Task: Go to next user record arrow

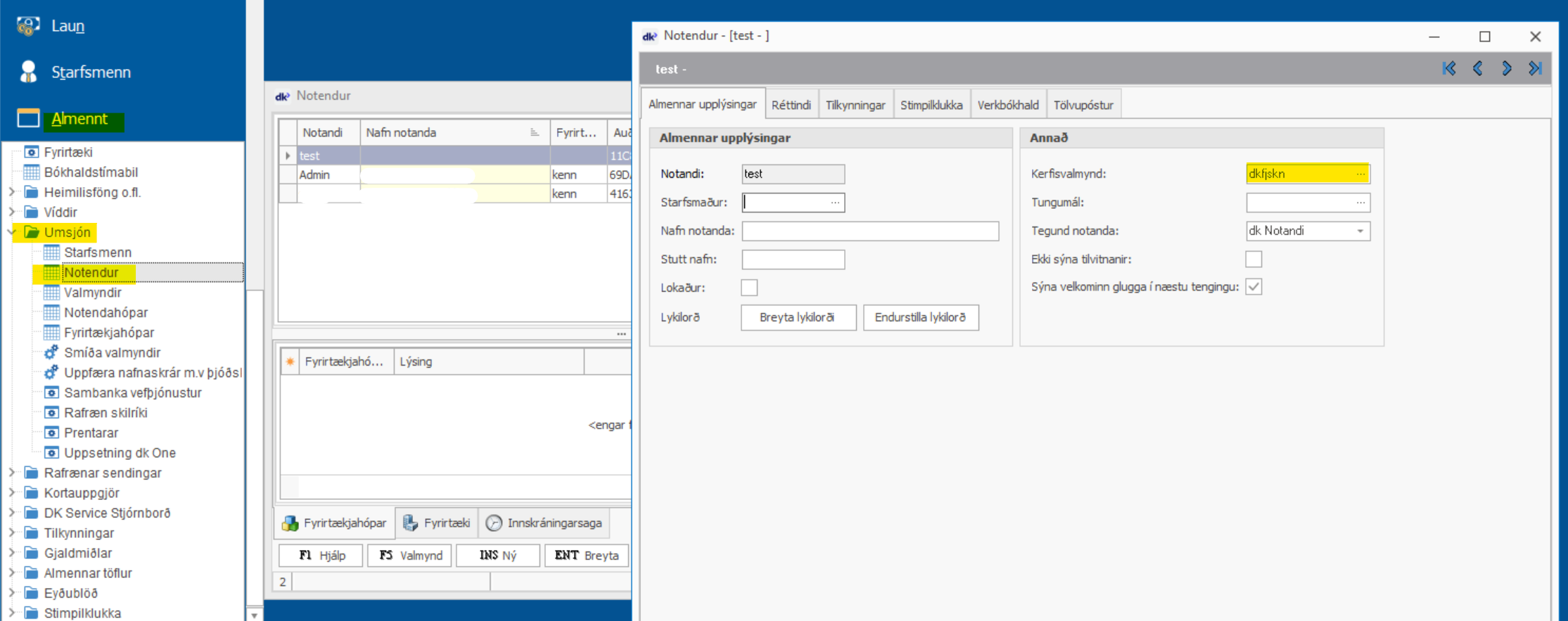Action: tap(1506, 68)
